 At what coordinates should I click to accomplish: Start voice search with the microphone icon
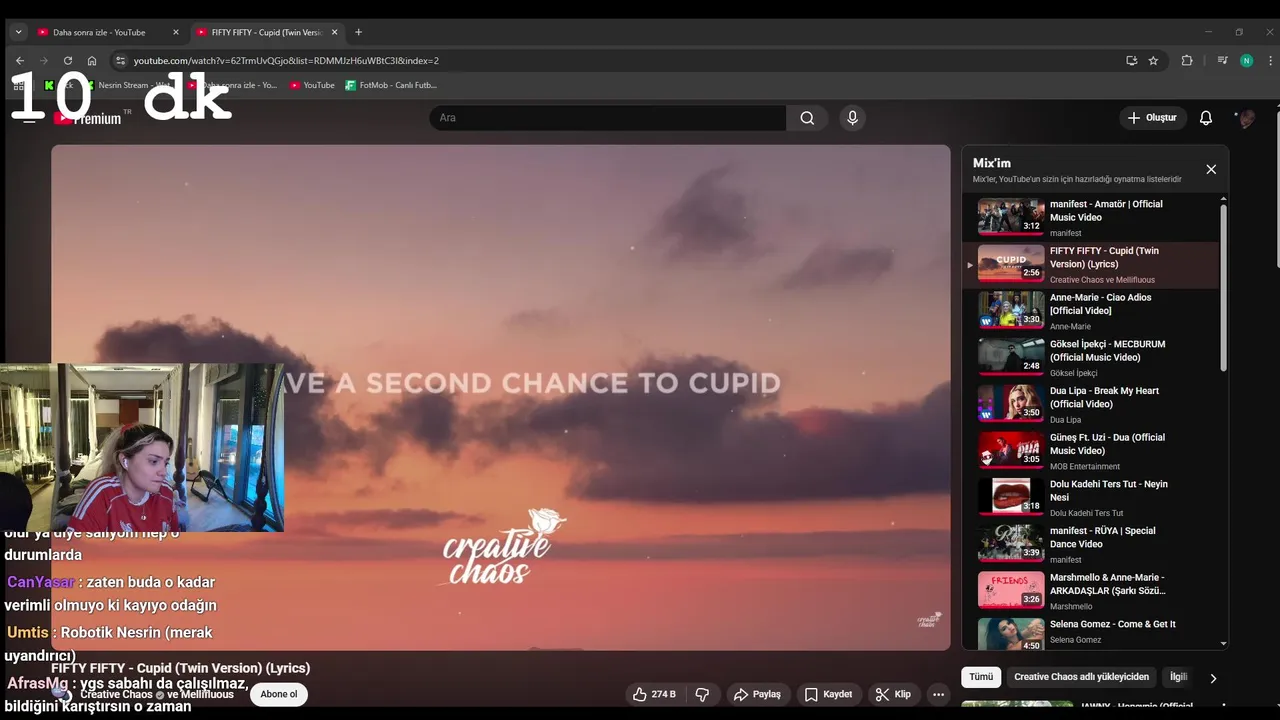pyautogui.click(x=852, y=118)
